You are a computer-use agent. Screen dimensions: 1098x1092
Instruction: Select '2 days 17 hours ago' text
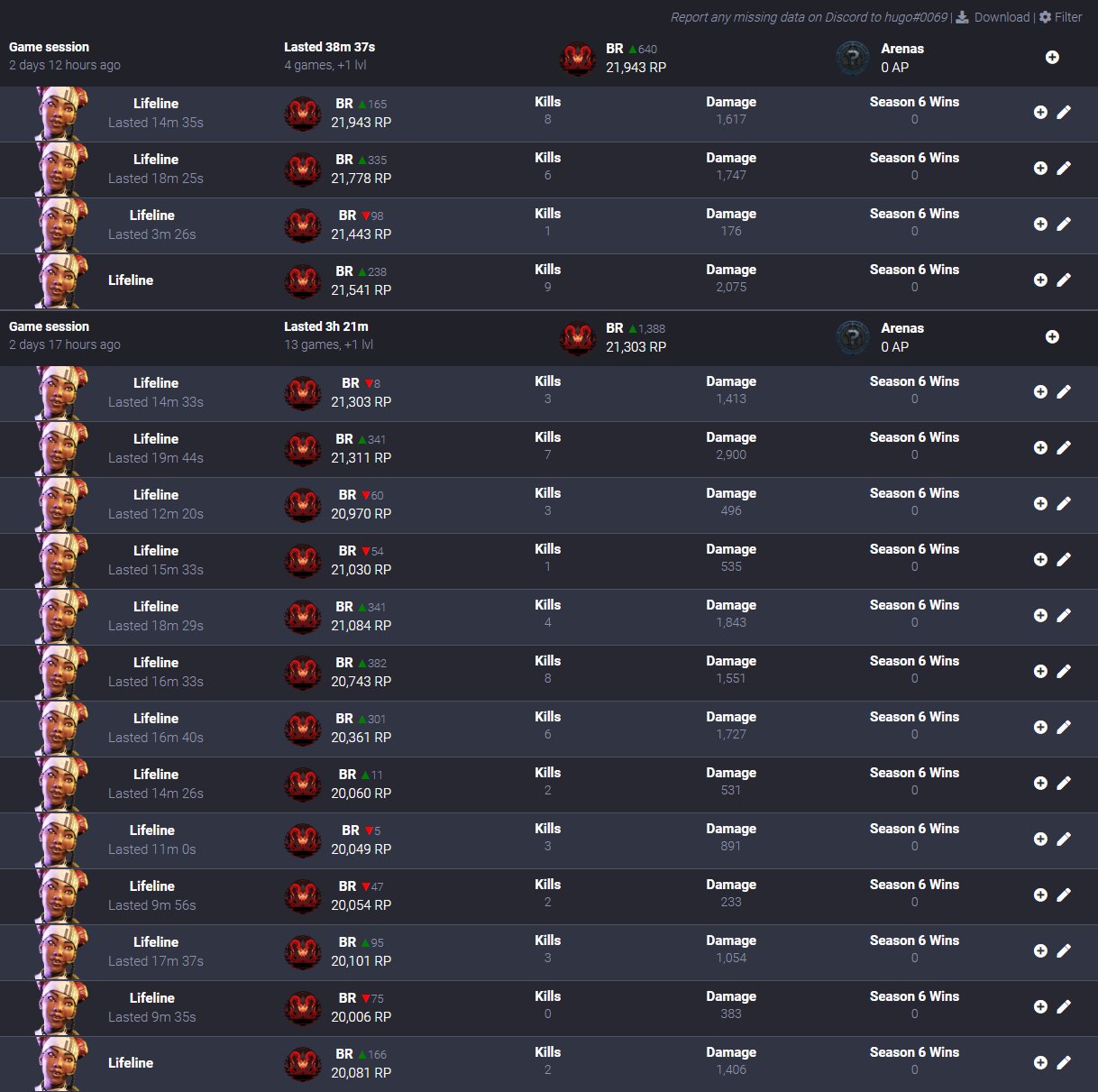(x=65, y=344)
